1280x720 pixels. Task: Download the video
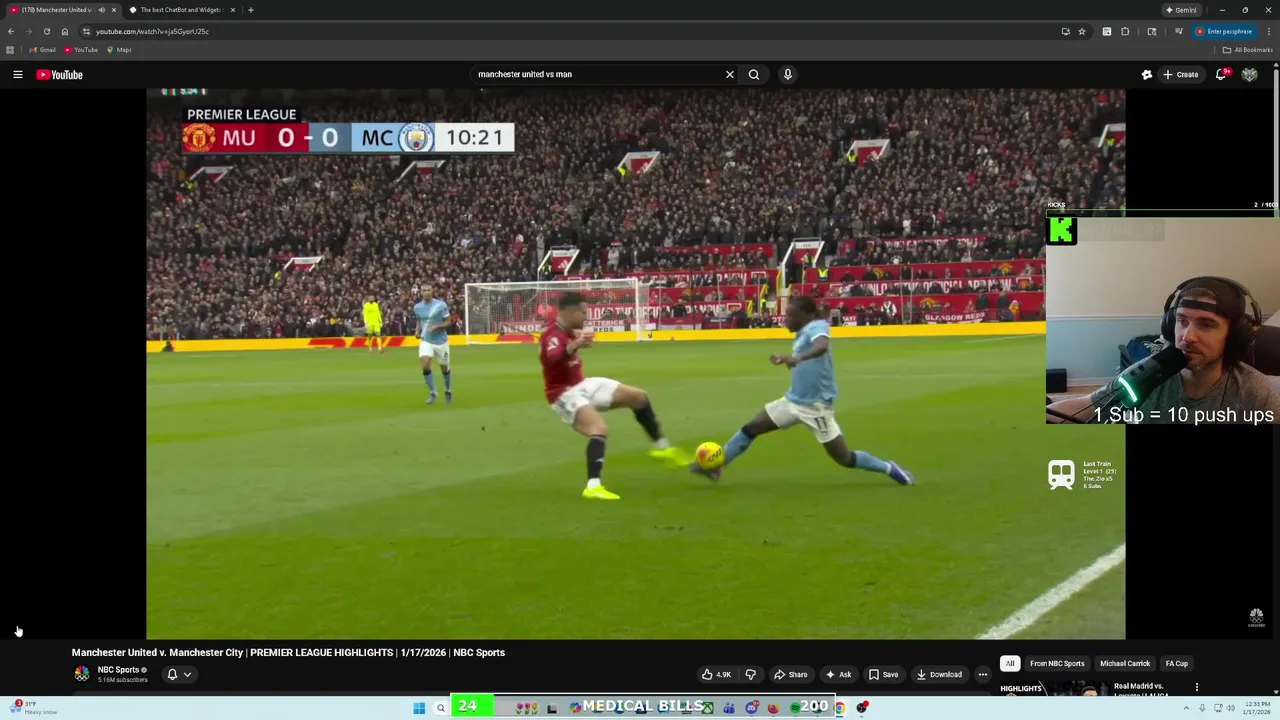(x=939, y=674)
